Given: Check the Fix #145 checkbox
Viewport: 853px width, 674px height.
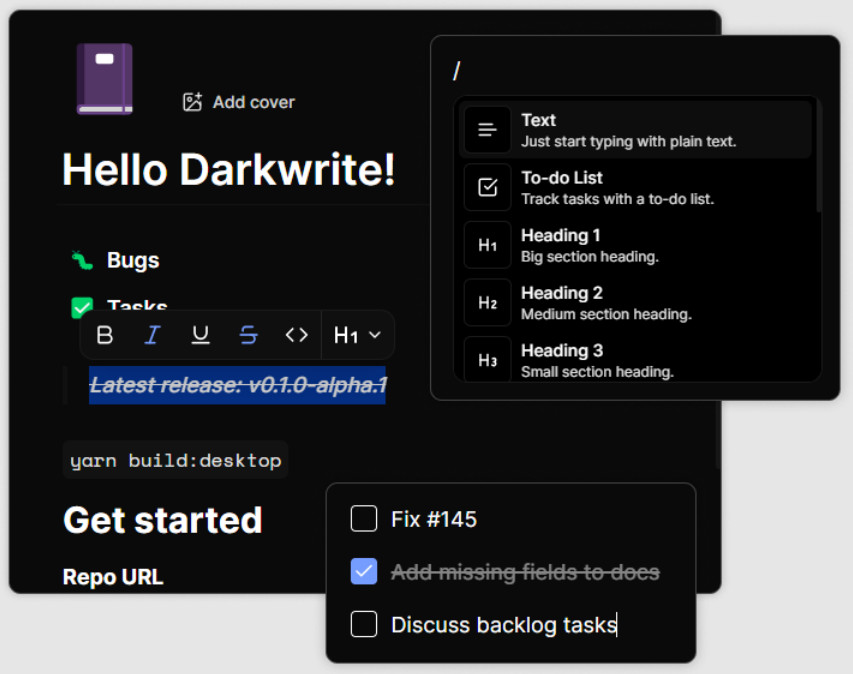Looking at the screenshot, I should click(364, 518).
